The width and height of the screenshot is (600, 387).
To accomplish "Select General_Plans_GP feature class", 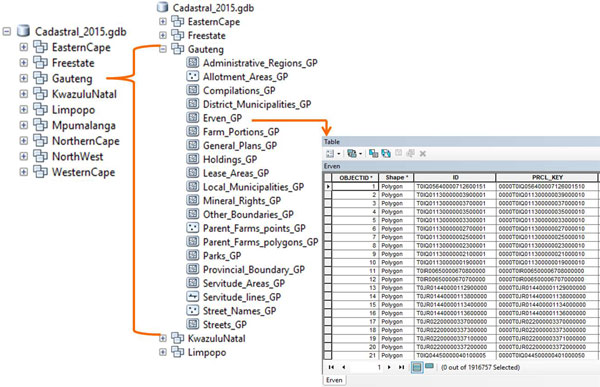I will coord(240,145).
